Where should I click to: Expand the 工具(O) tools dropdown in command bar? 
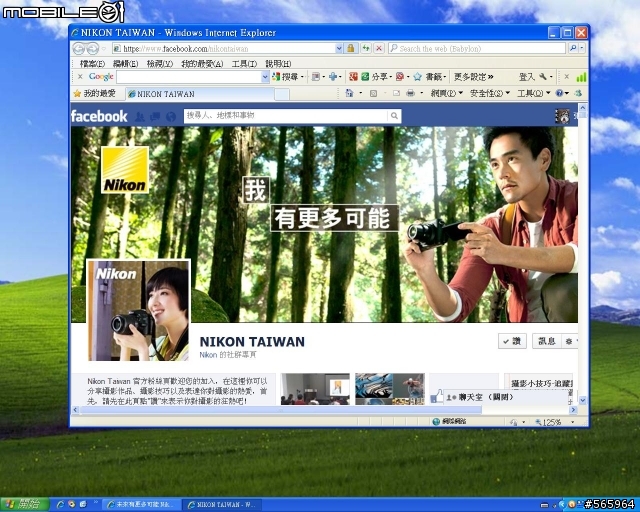(x=548, y=93)
